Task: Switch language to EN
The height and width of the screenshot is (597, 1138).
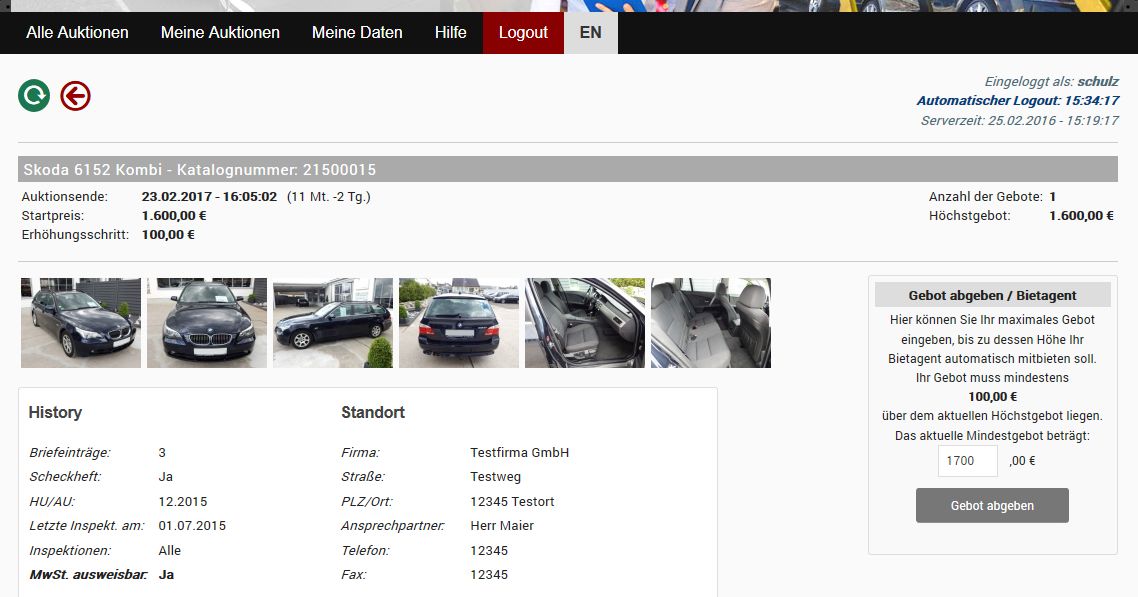Action: point(591,33)
